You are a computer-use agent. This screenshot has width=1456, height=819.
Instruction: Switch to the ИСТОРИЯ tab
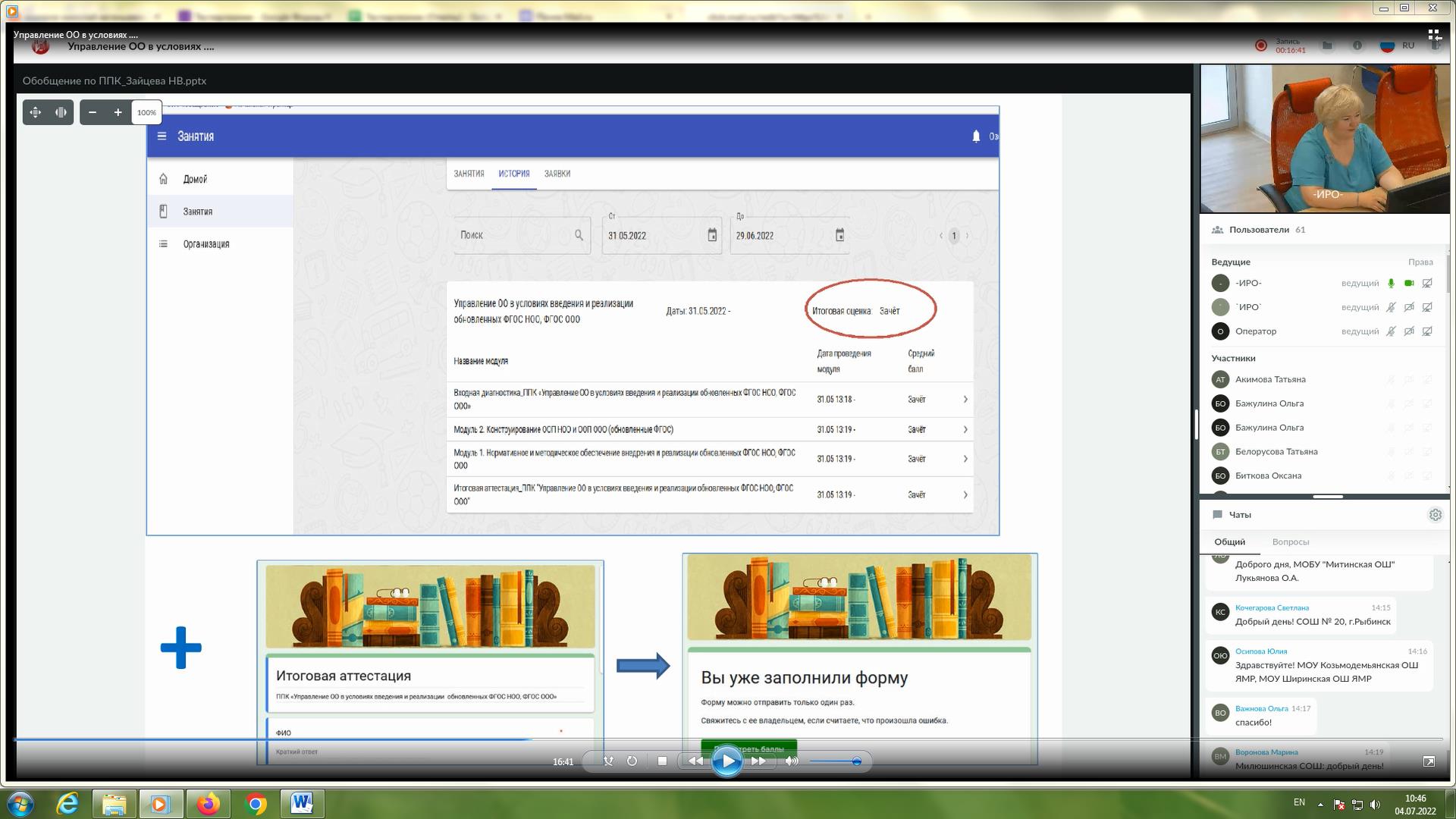point(514,174)
